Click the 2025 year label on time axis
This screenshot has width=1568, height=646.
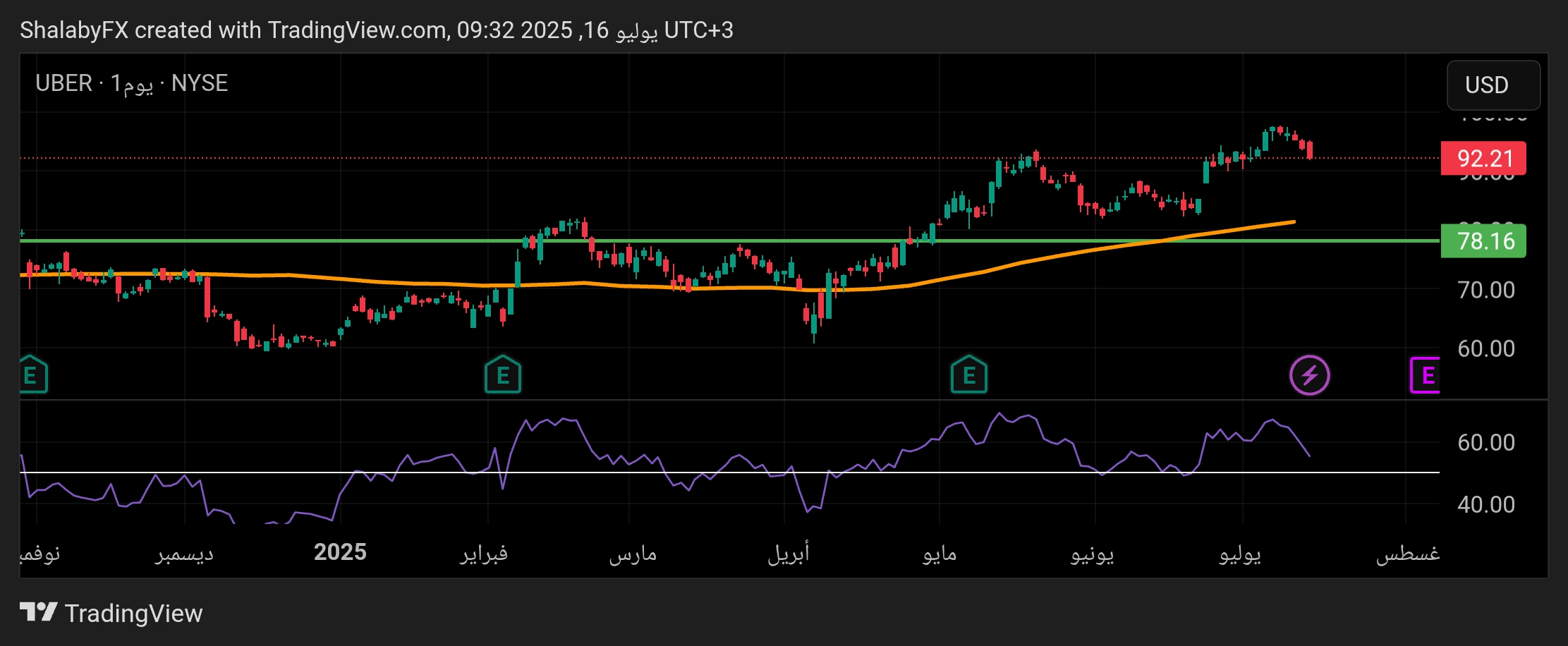click(340, 551)
